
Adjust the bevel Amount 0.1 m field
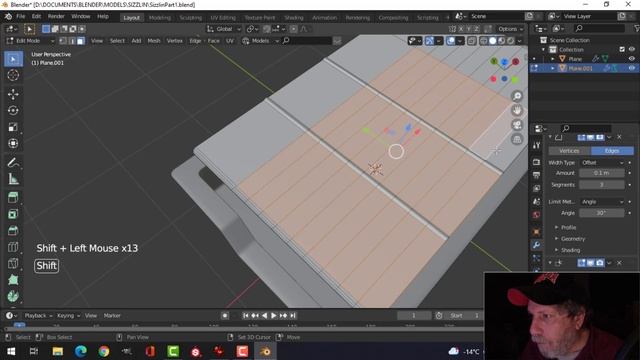coord(602,173)
